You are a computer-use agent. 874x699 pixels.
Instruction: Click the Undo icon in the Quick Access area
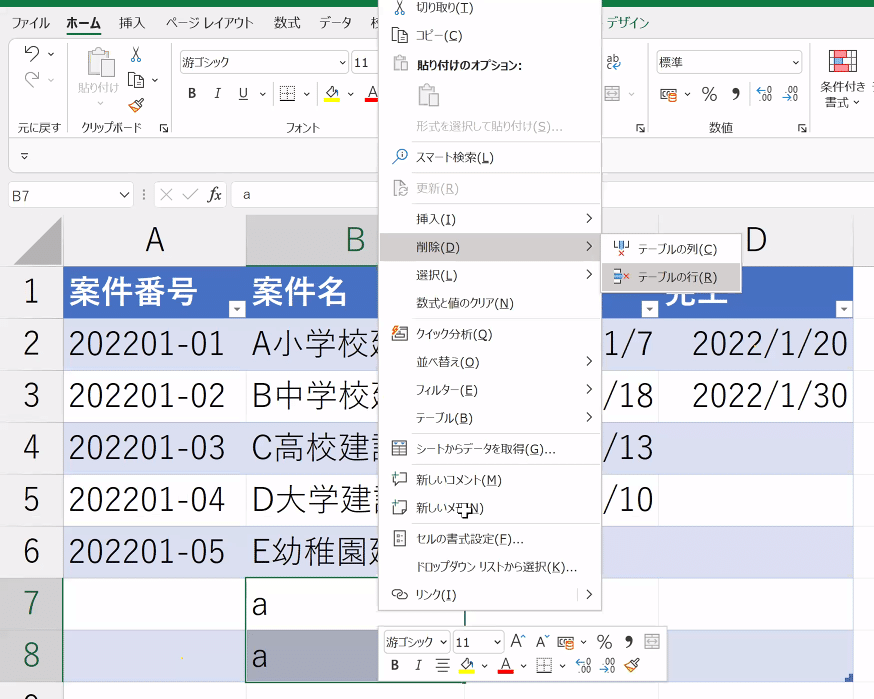(x=31, y=54)
